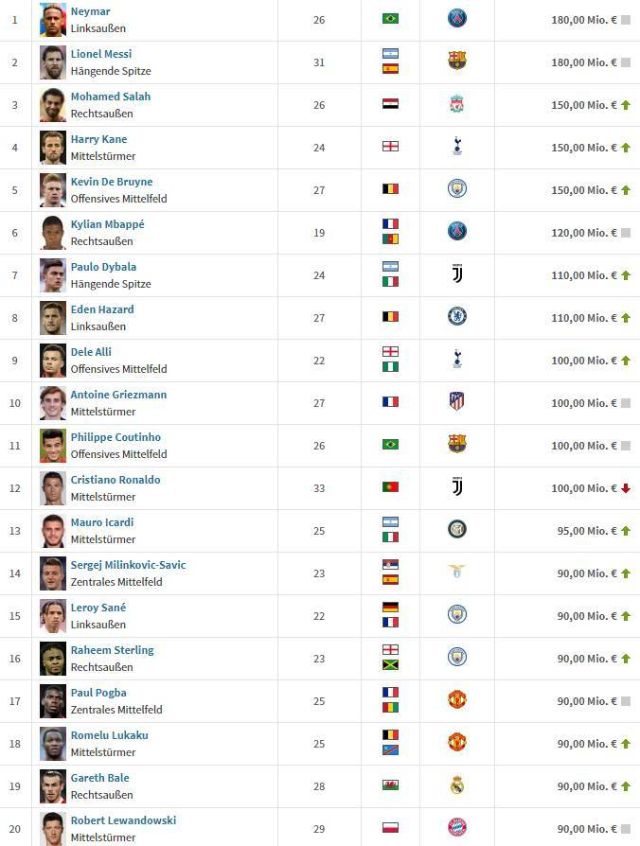Open Kylian Mbappé's player profile link
Screen dimensions: 640x846
pyautogui.click(x=107, y=224)
